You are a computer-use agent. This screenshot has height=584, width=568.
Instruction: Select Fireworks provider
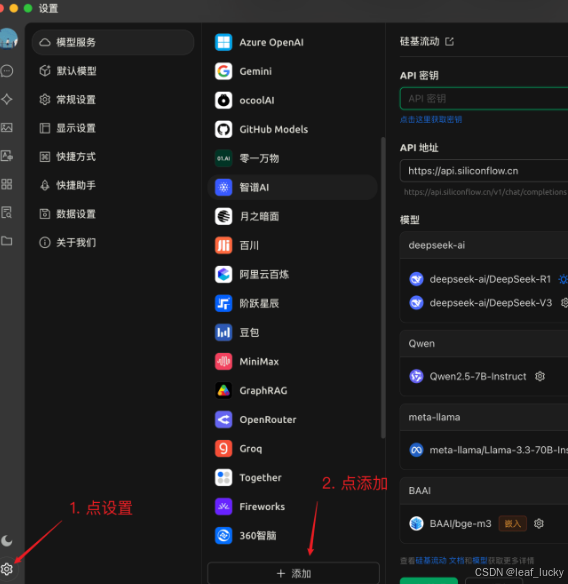[292, 507]
